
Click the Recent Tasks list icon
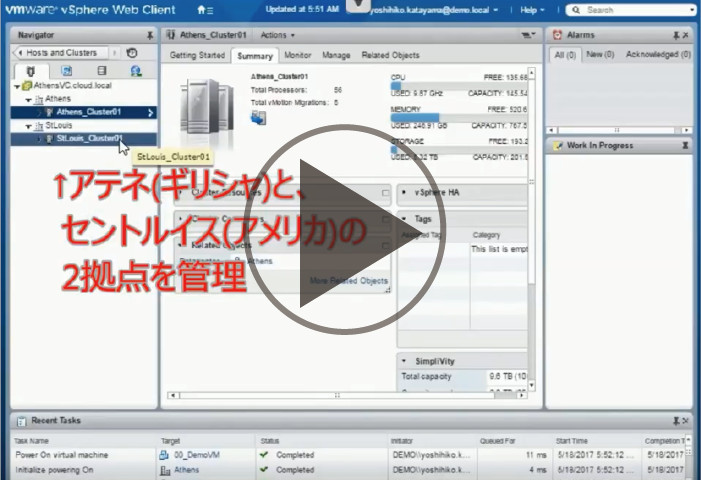(x=21, y=421)
